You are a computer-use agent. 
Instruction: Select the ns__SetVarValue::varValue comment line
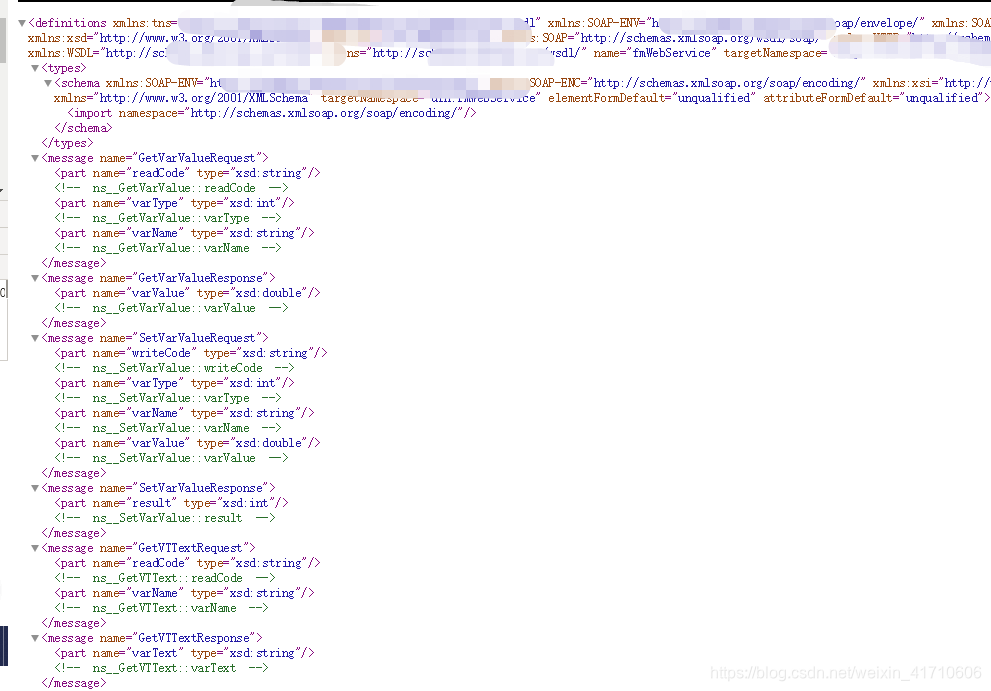(x=171, y=458)
